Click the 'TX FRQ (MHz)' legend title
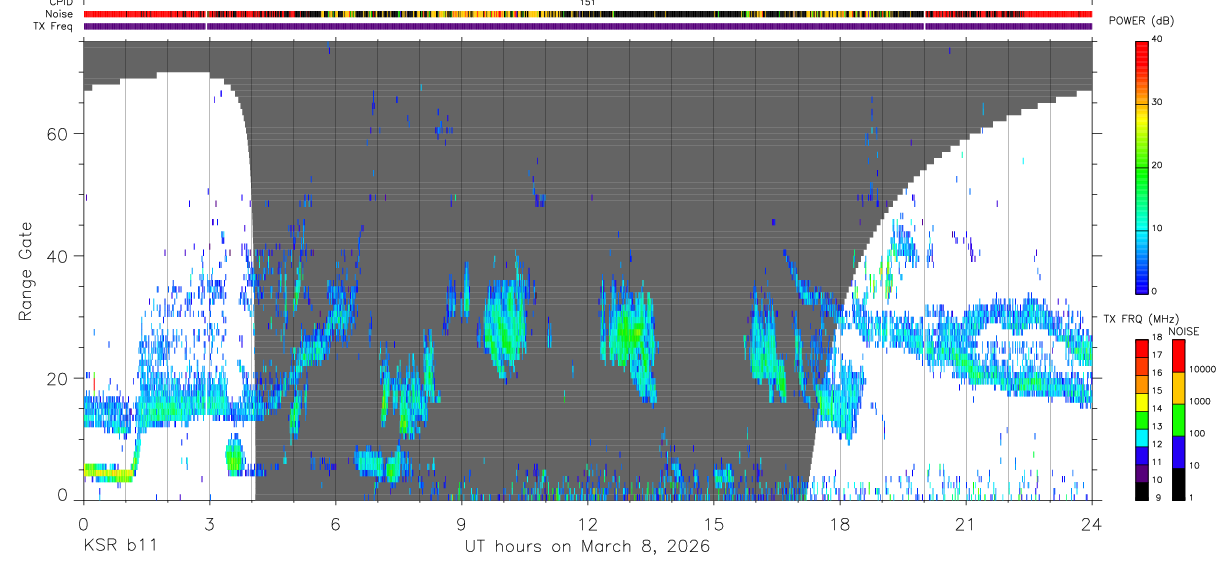The image size is (1228, 567). tap(1142, 318)
